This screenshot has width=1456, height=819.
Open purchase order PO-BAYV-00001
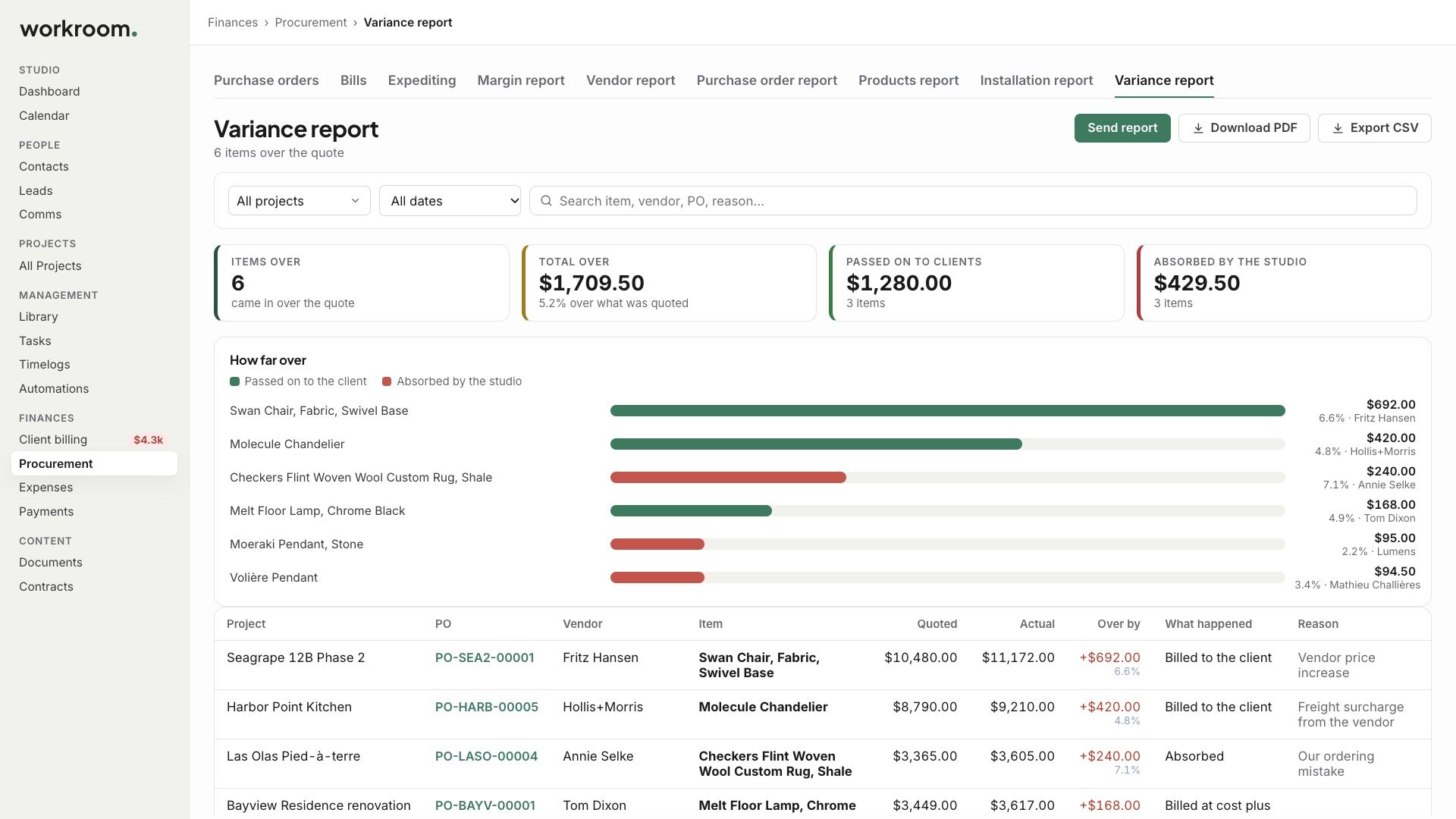point(485,806)
